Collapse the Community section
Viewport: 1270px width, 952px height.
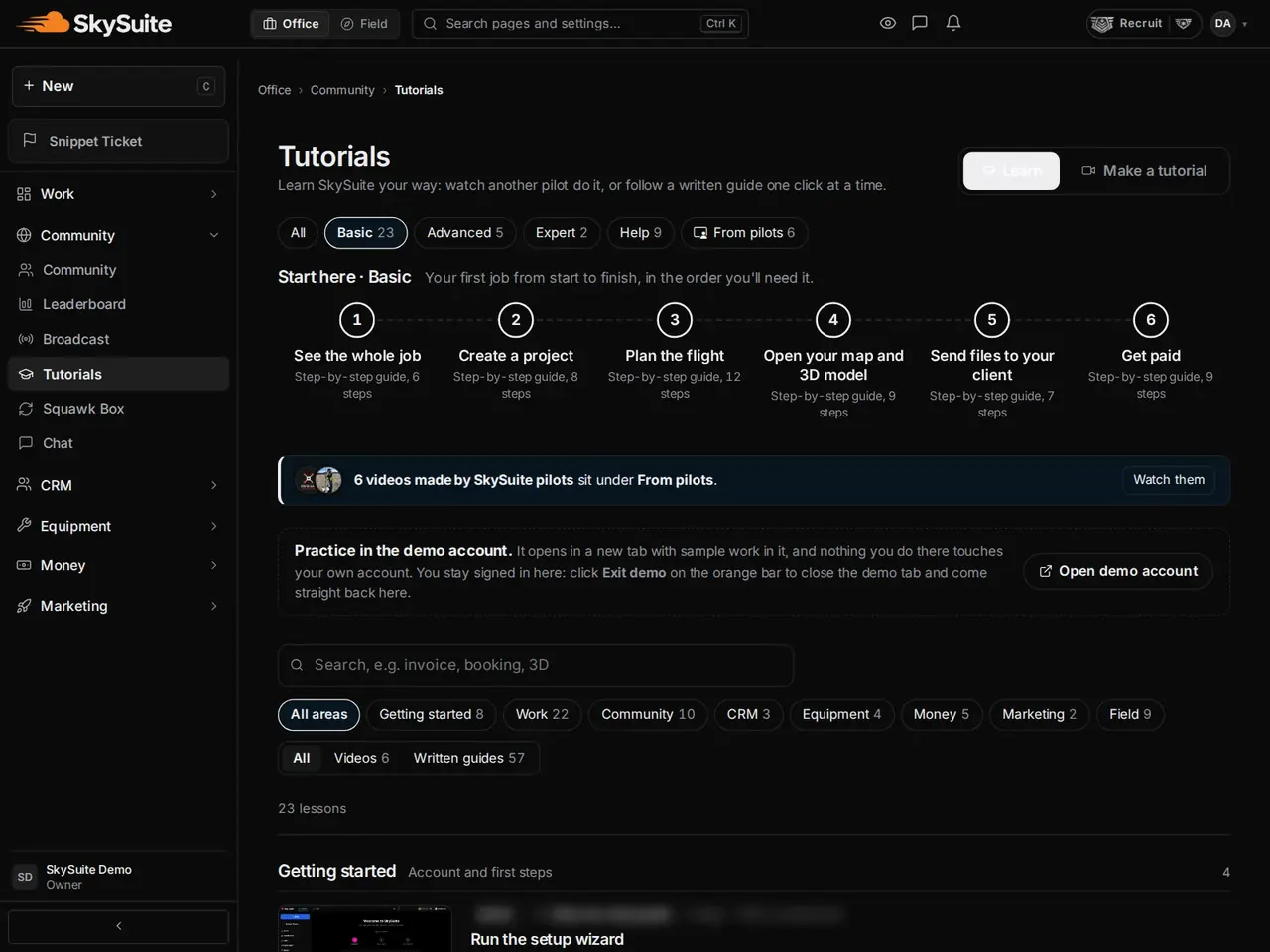tap(118, 235)
